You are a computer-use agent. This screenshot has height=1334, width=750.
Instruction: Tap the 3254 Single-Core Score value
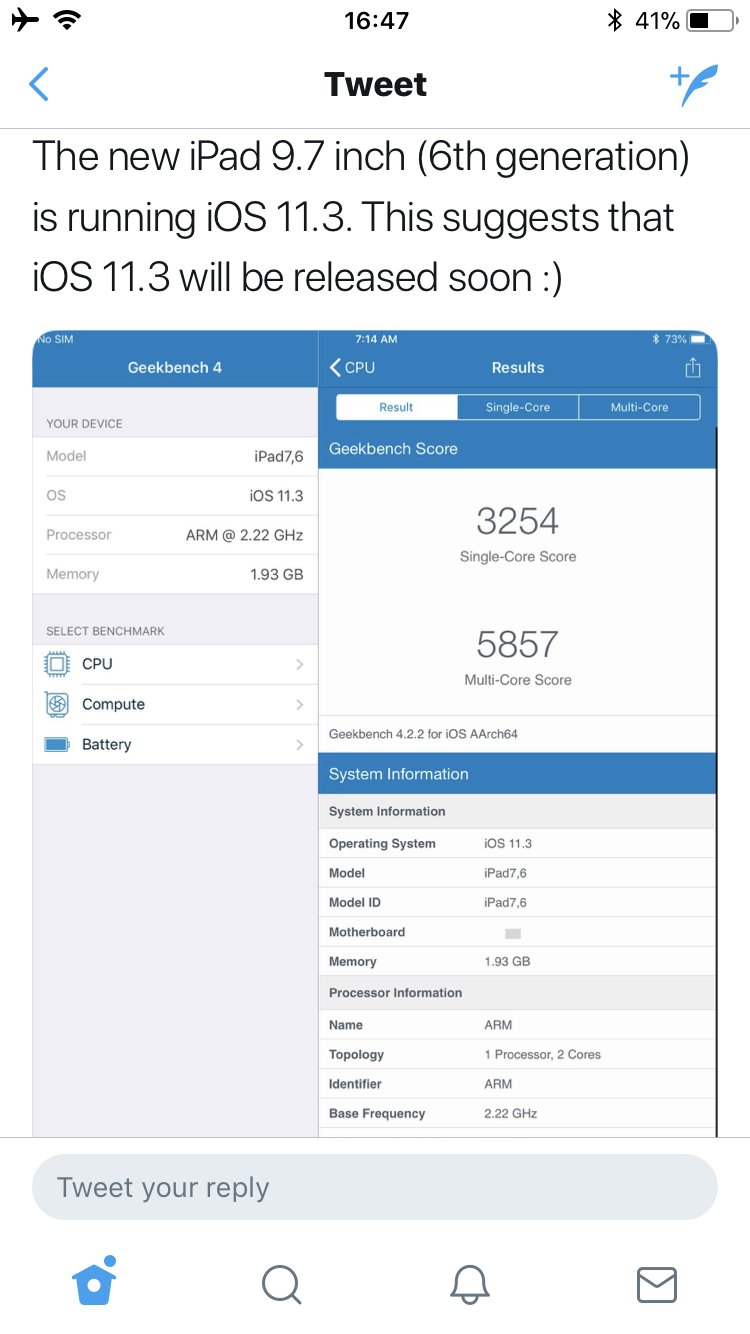517,521
